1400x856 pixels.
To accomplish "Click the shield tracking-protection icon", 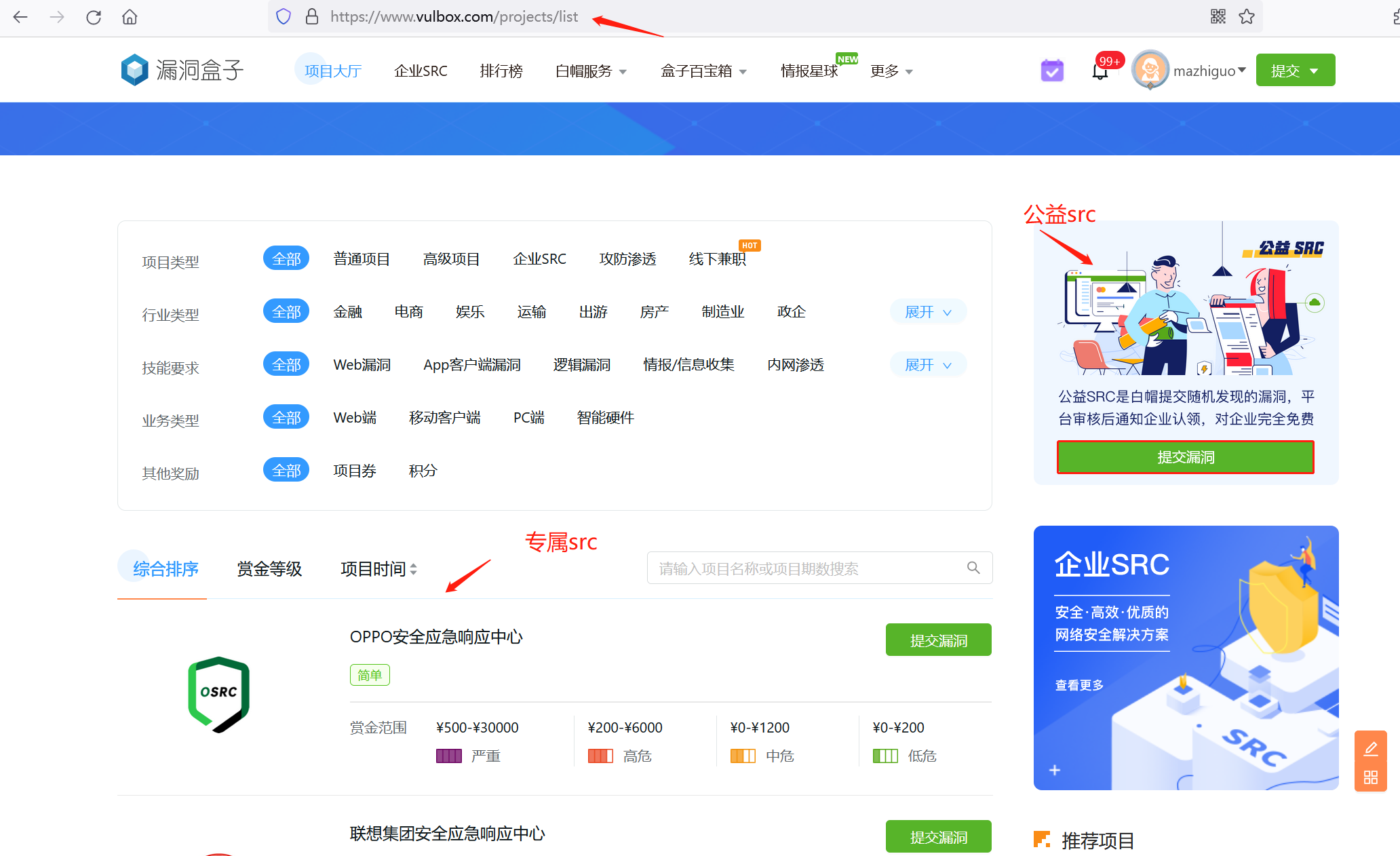I will tap(284, 16).
